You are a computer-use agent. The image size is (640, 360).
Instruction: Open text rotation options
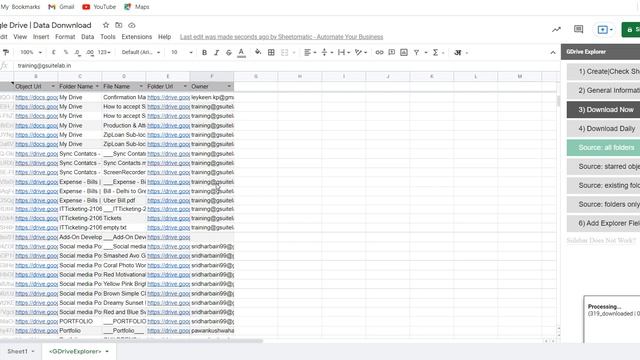click(x=361, y=52)
